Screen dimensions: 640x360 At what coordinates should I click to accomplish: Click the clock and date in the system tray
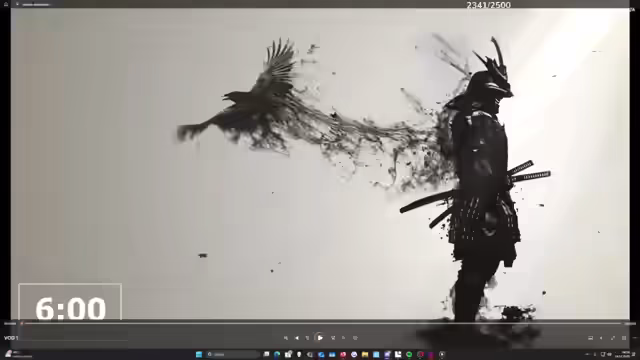click(622, 354)
